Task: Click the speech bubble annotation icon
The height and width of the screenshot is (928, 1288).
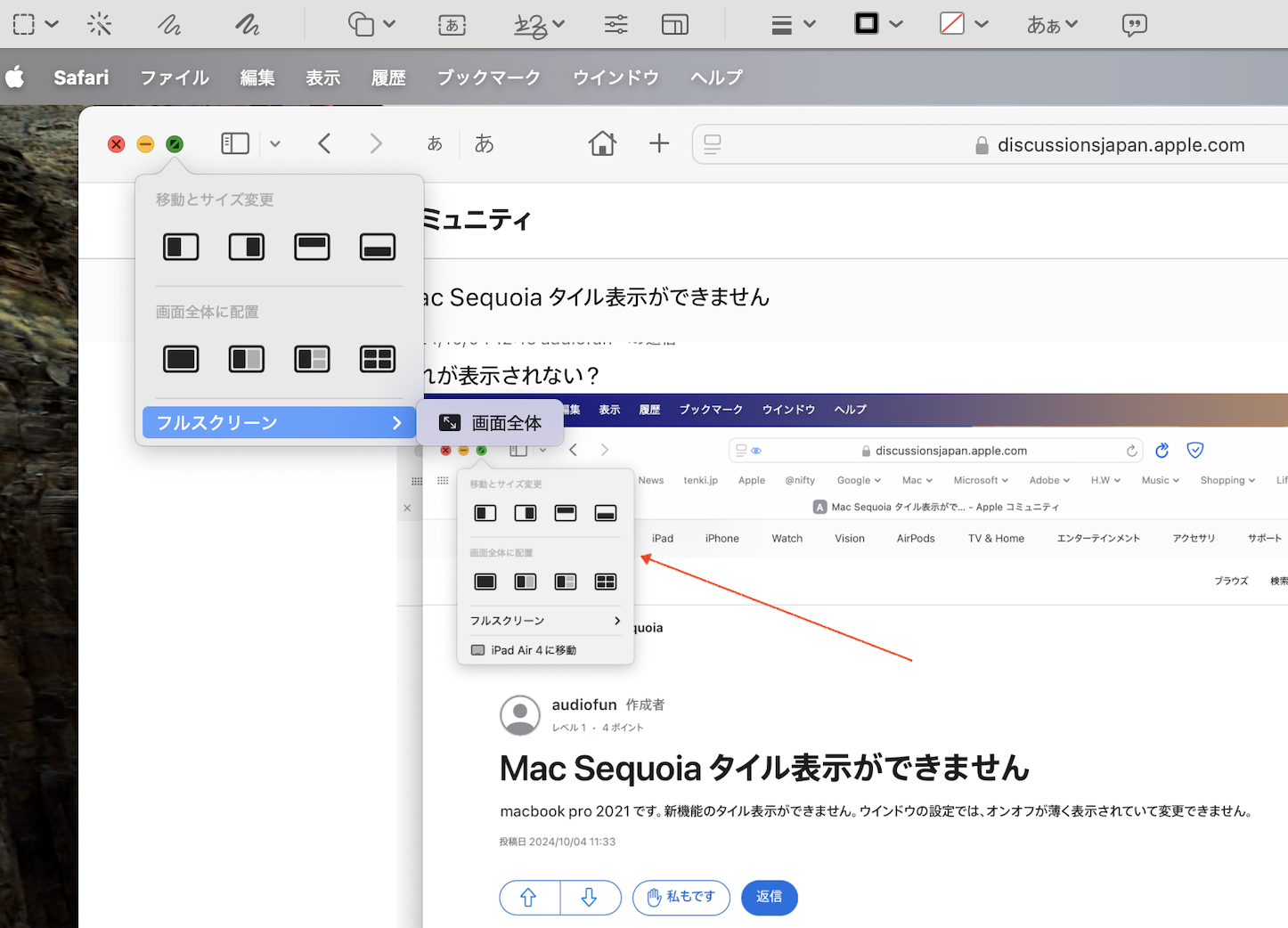Action: tap(1134, 24)
